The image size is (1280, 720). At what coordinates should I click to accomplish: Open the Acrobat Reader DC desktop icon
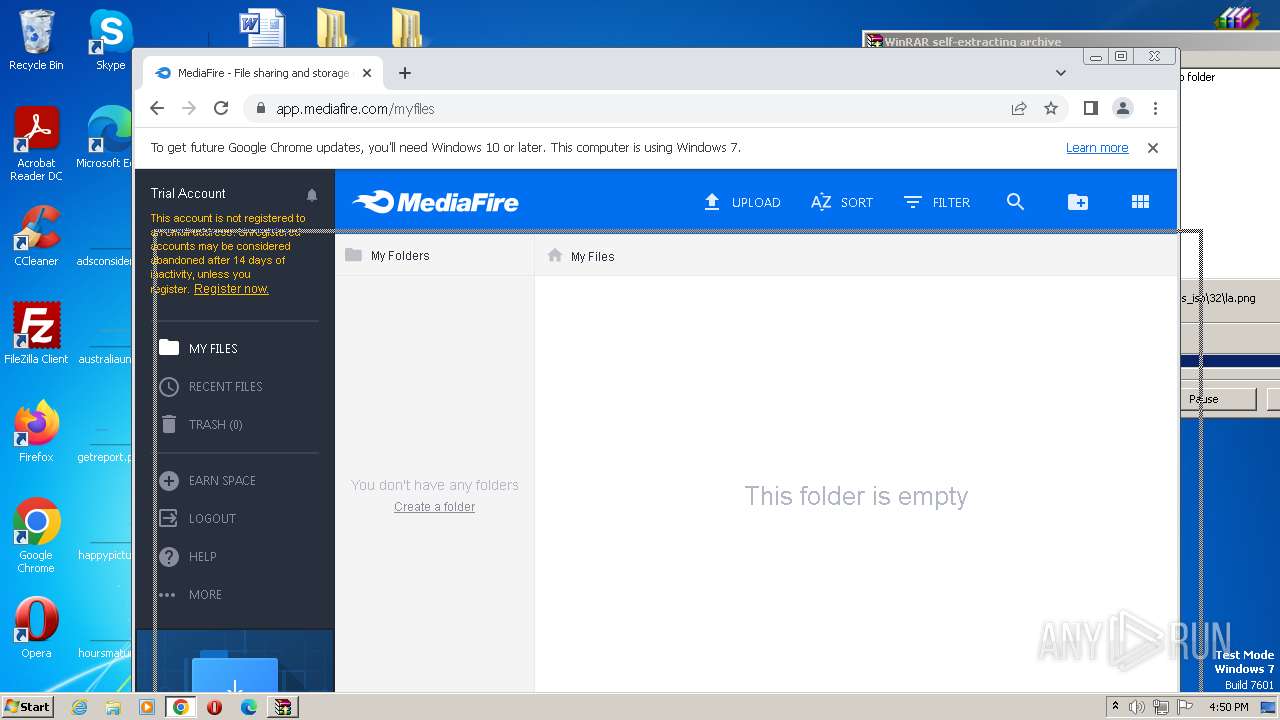tap(36, 145)
